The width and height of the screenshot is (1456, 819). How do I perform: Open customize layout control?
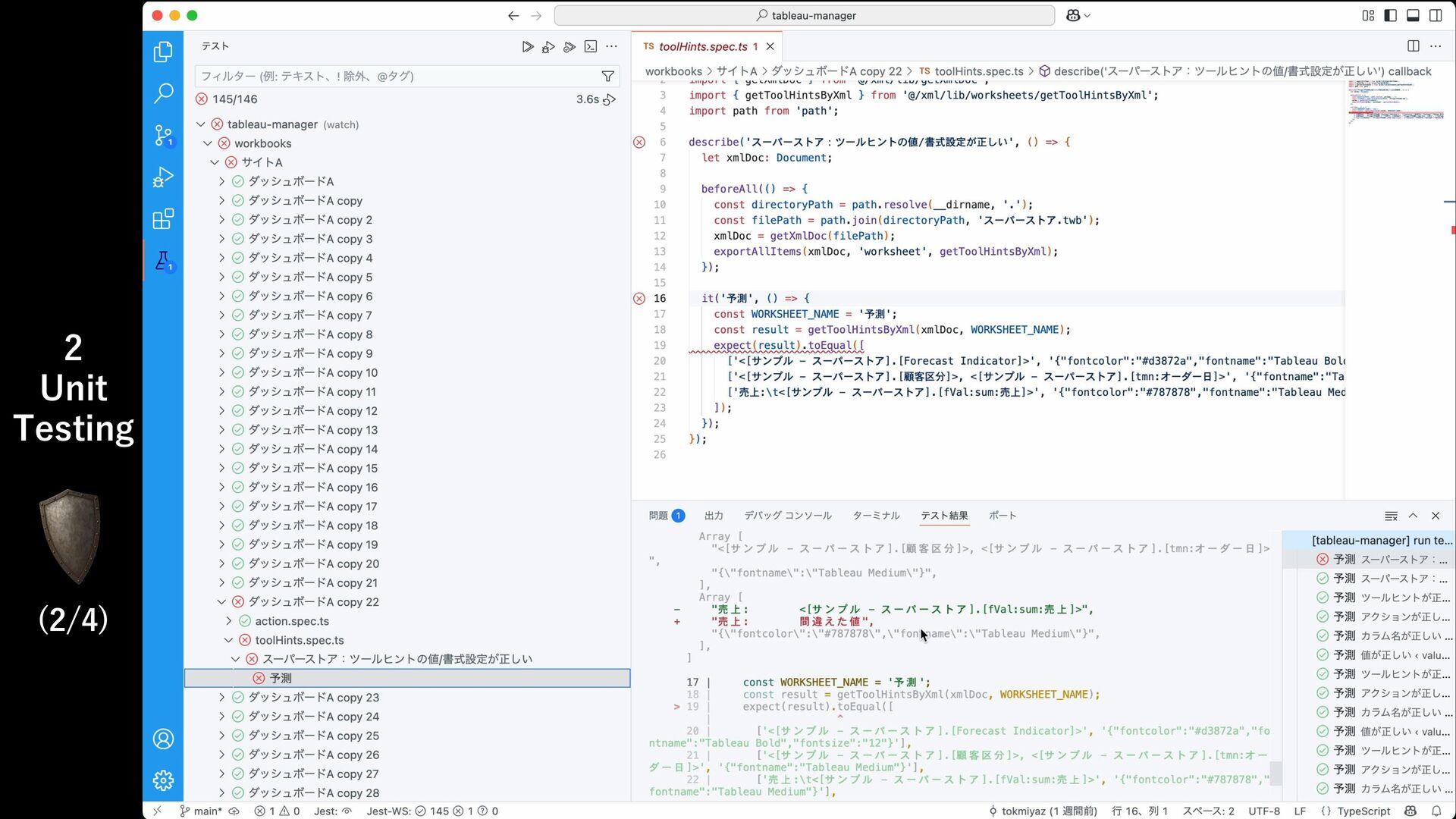(1369, 15)
